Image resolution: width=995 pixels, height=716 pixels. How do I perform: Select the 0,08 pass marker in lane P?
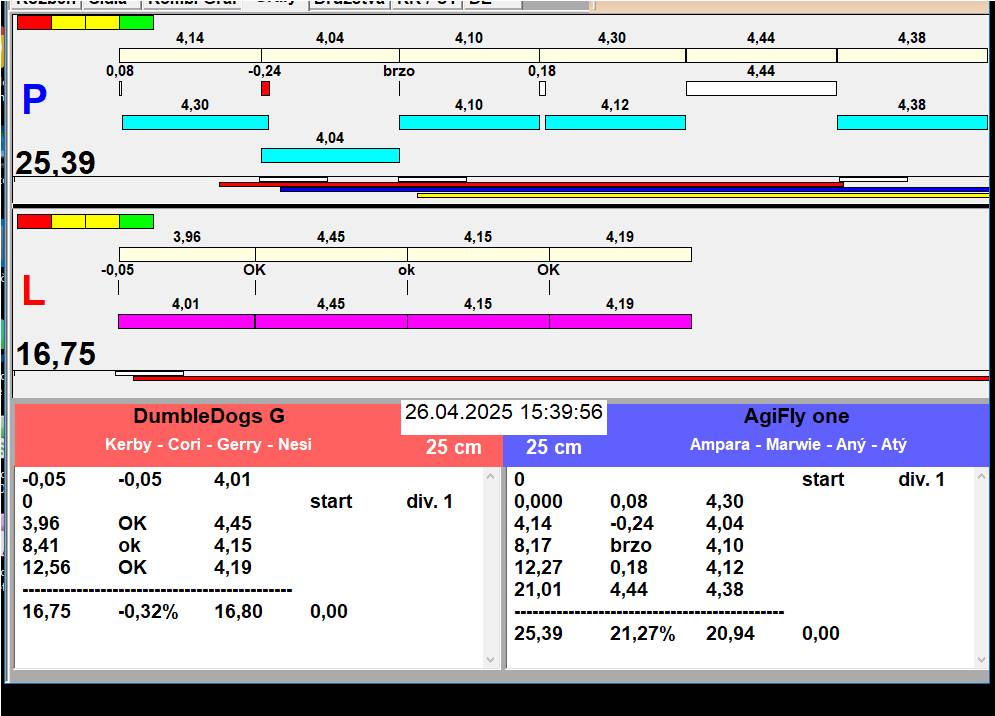[121, 88]
